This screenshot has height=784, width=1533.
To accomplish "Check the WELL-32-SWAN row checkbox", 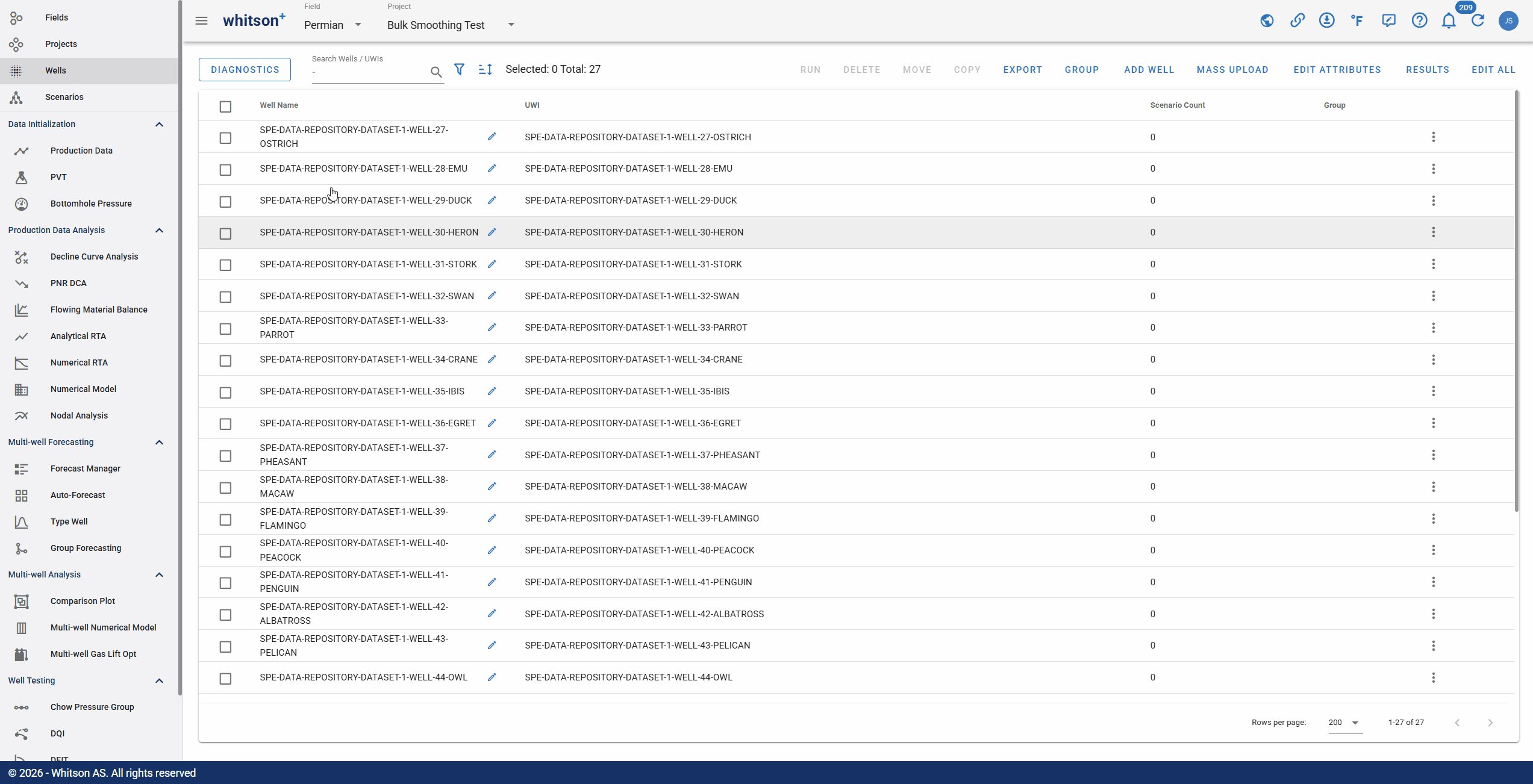I will pyautogui.click(x=225, y=297).
